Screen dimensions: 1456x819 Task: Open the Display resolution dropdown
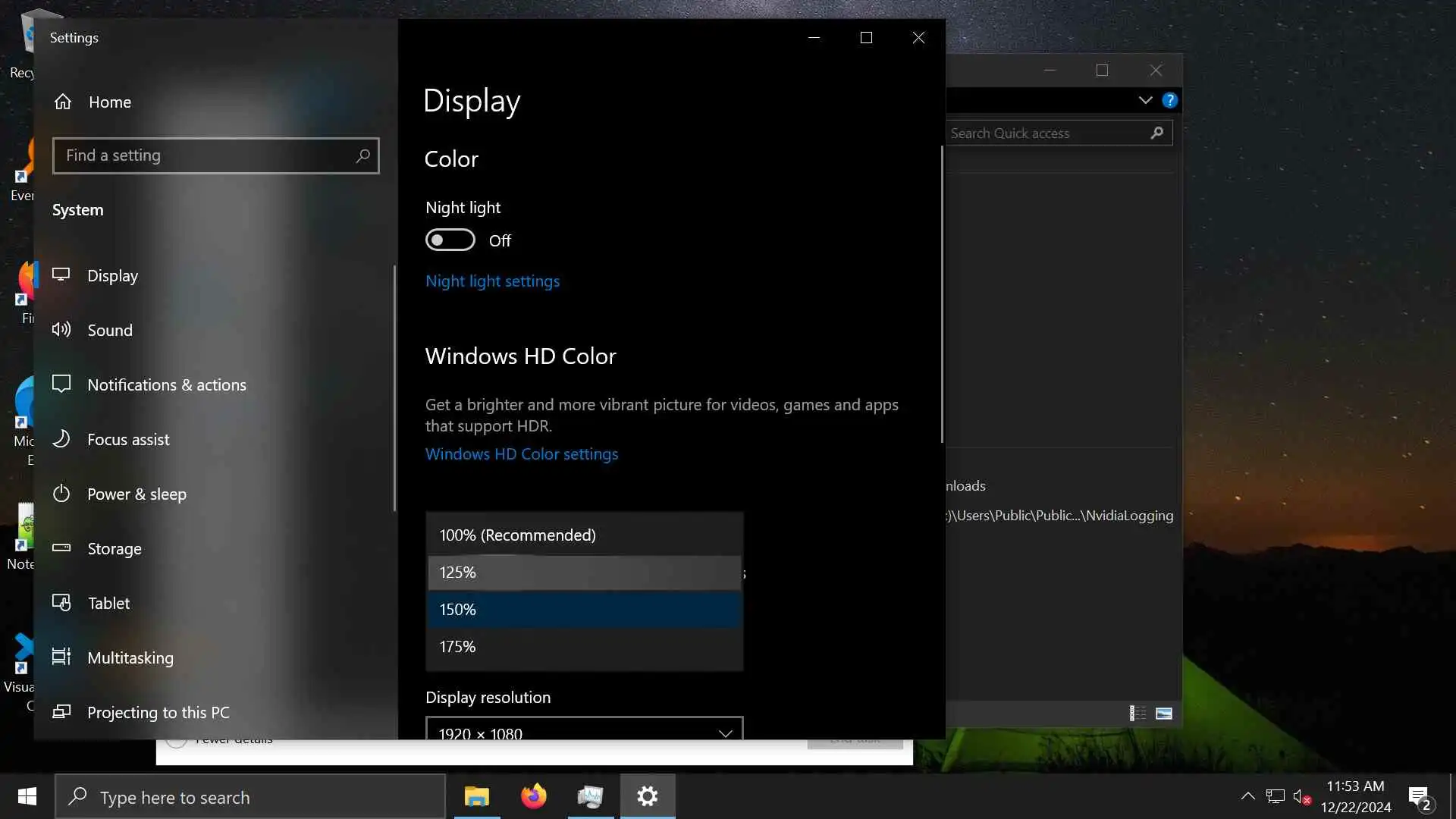point(584,731)
